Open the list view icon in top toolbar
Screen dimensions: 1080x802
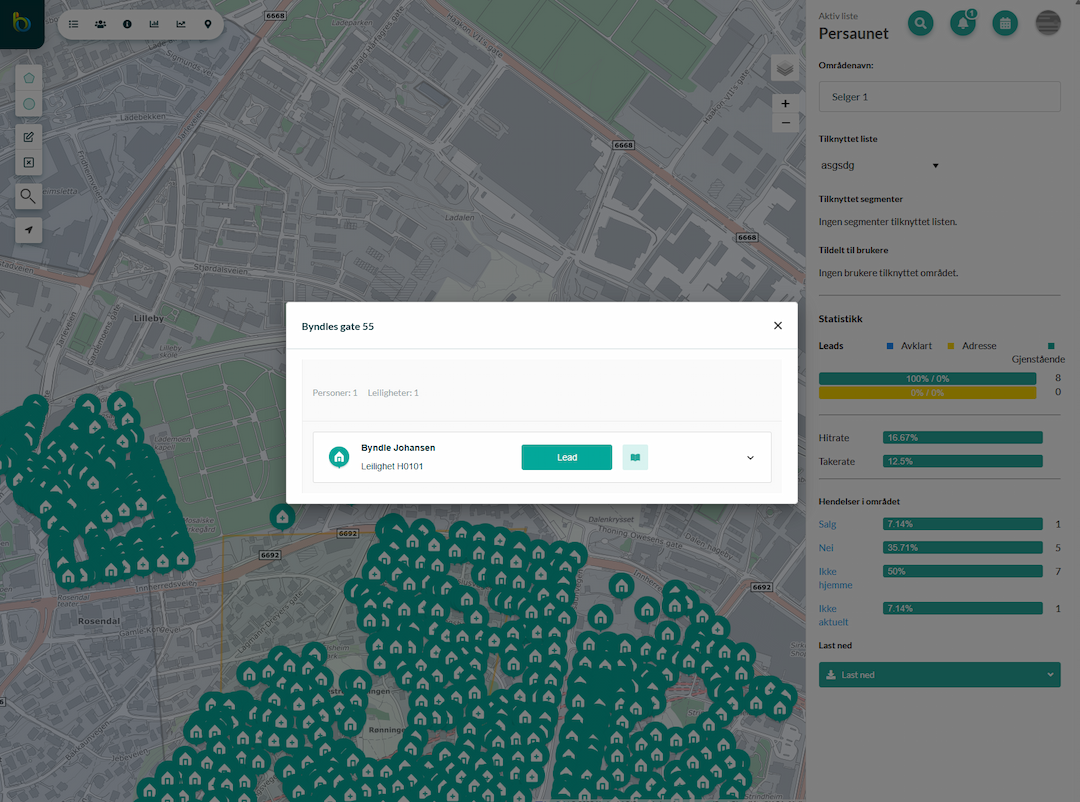click(74, 24)
